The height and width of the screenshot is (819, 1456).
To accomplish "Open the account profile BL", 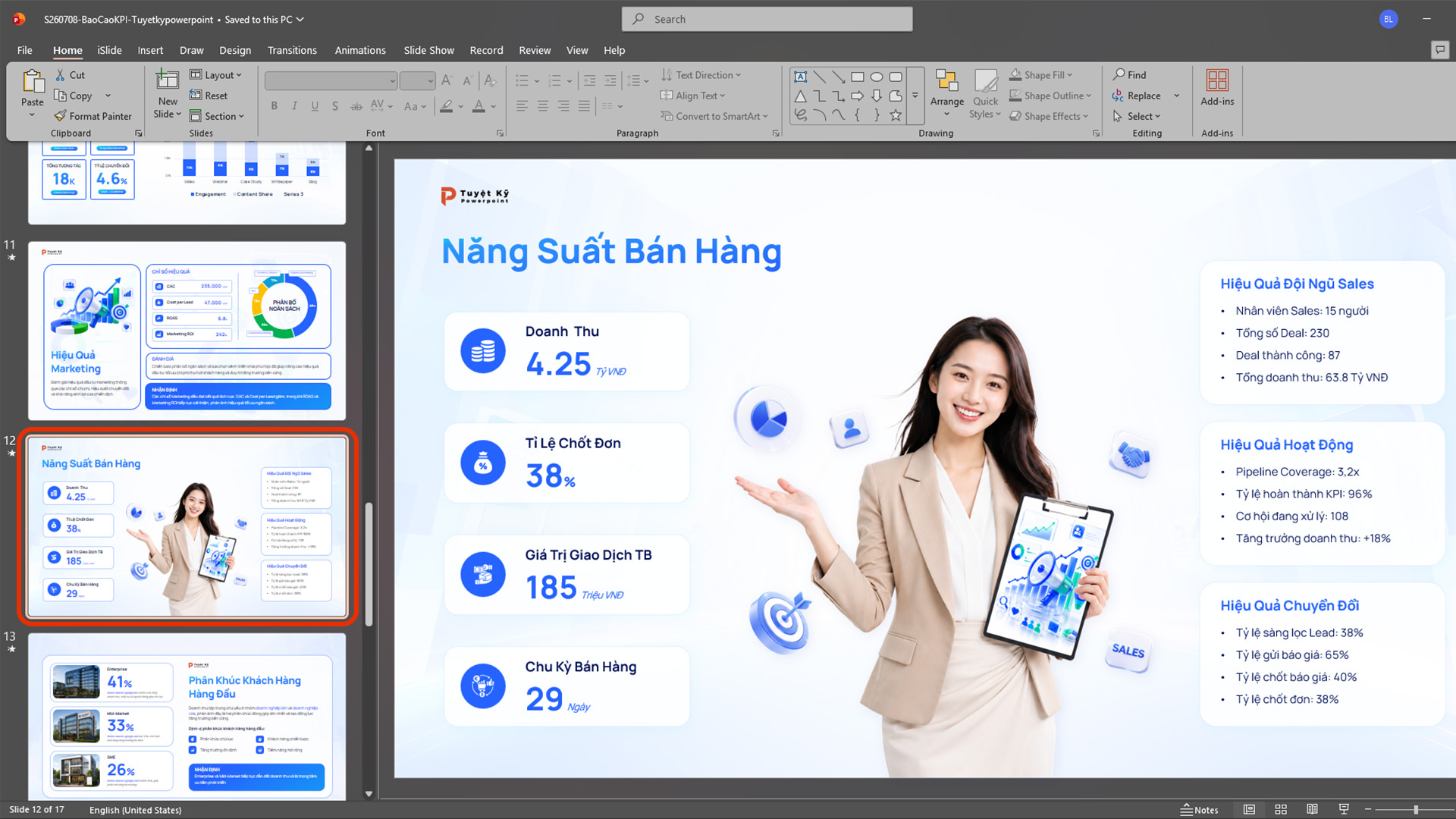I will (x=1389, y=19).
